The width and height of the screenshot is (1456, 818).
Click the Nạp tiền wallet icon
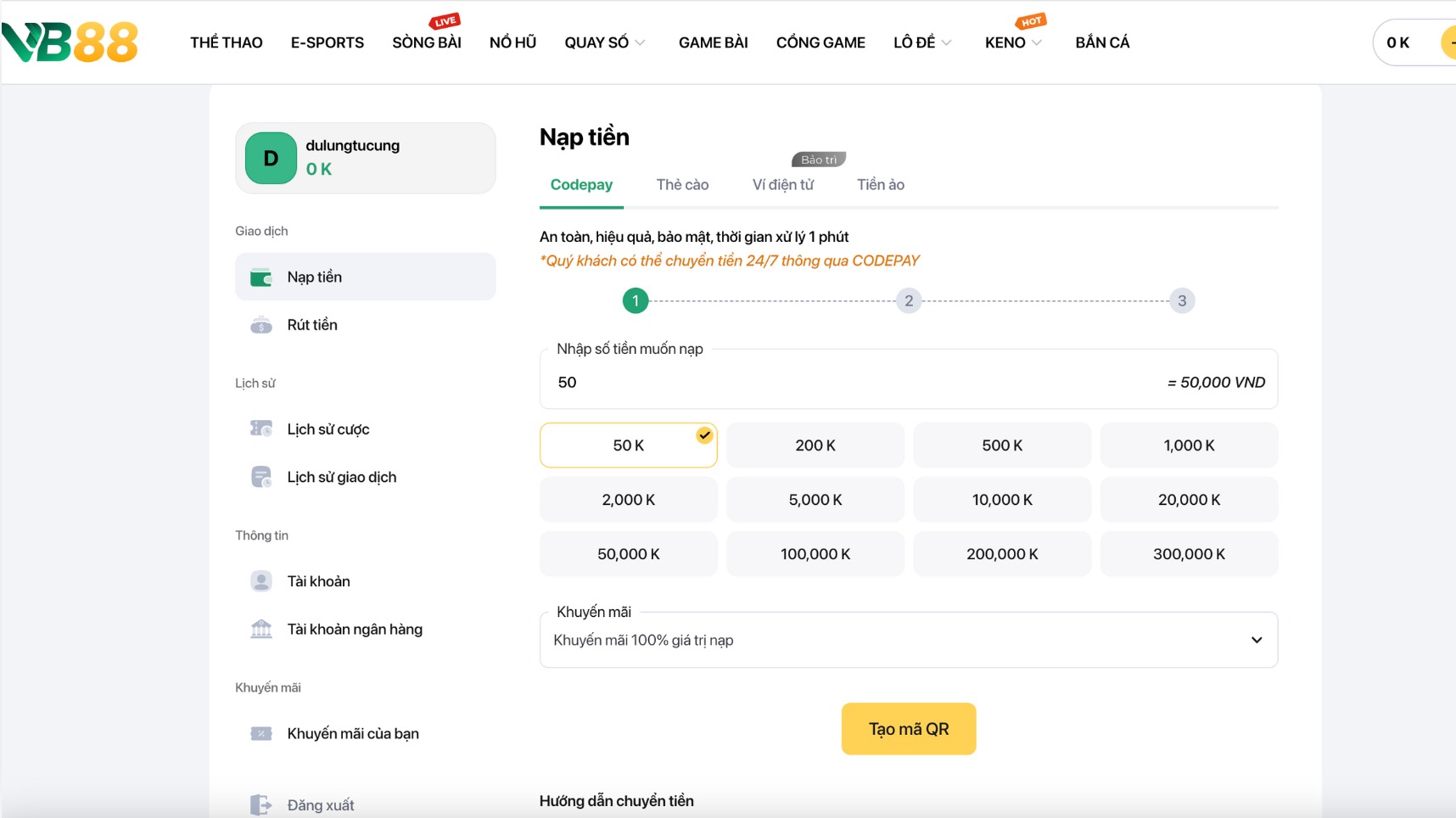(x=261, y=277)
